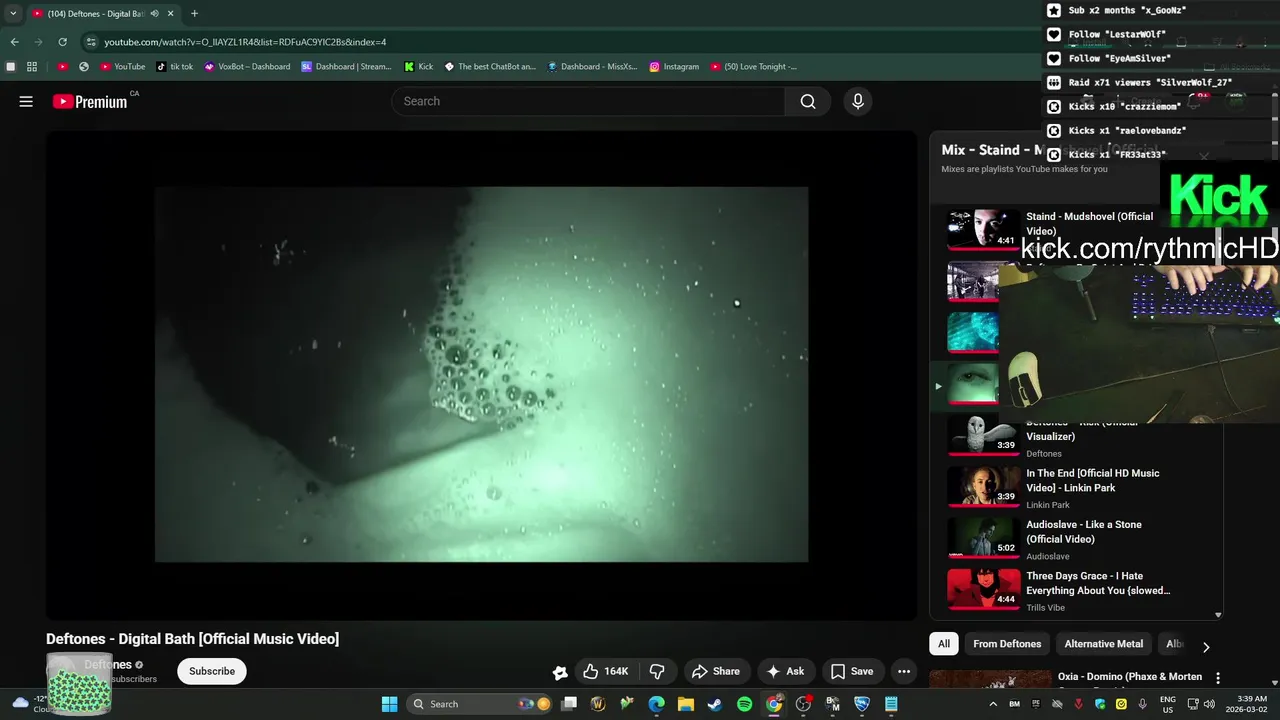
Task: Like the video showing 164K likes
Action: [606, 671]
